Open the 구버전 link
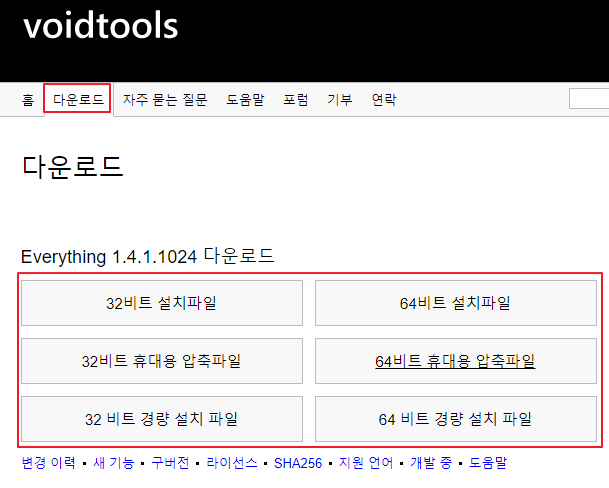Viewport: 609px width, 488px height. 171,463
